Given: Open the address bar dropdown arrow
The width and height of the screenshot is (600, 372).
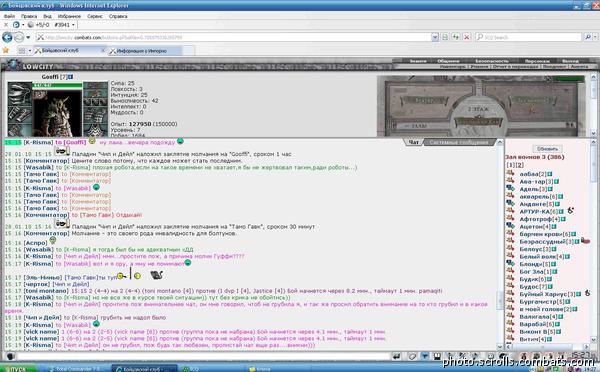Looking at the screenshot, I should 435,37.
